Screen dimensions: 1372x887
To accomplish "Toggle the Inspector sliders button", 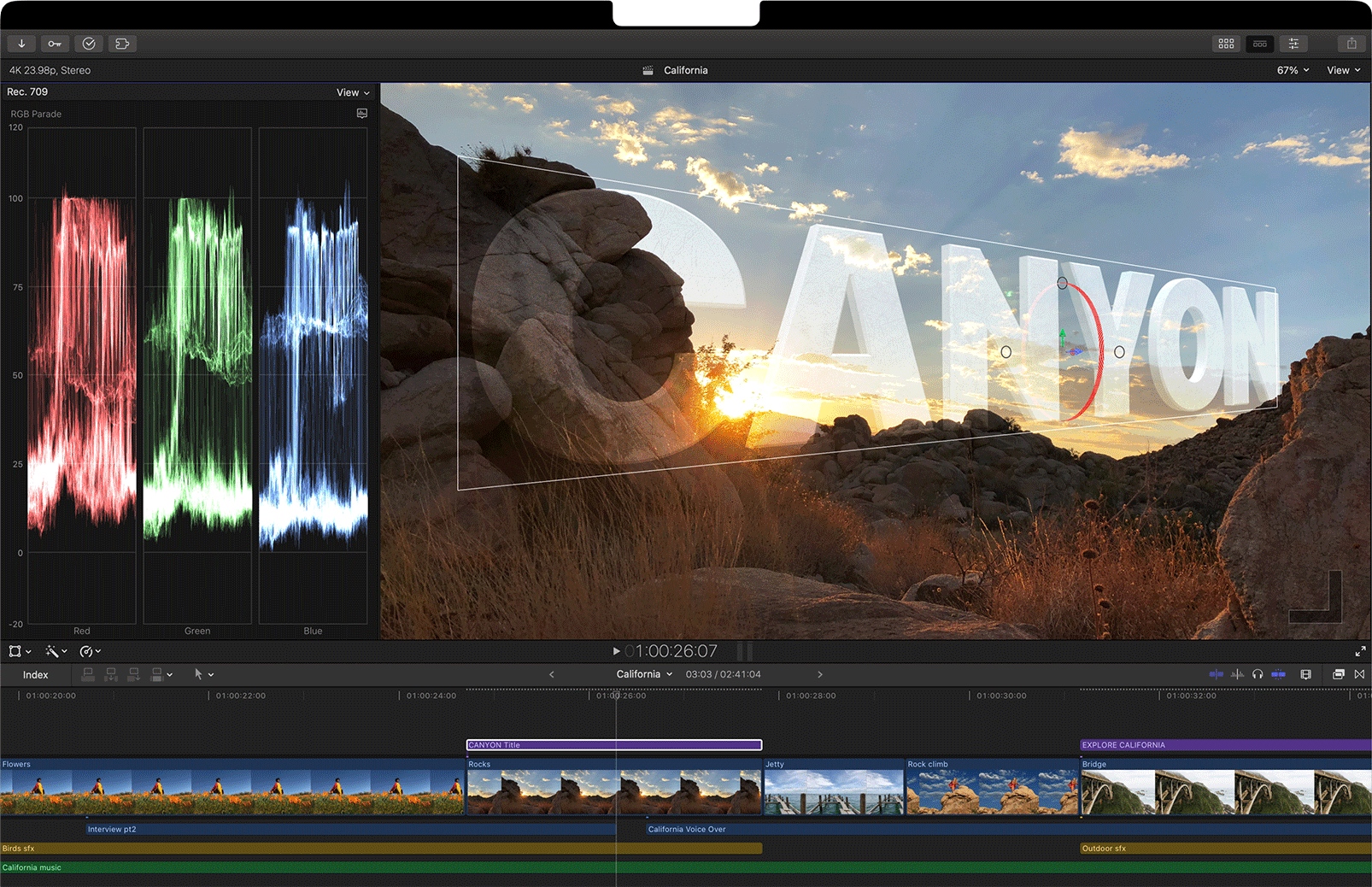I will 1293,44.
